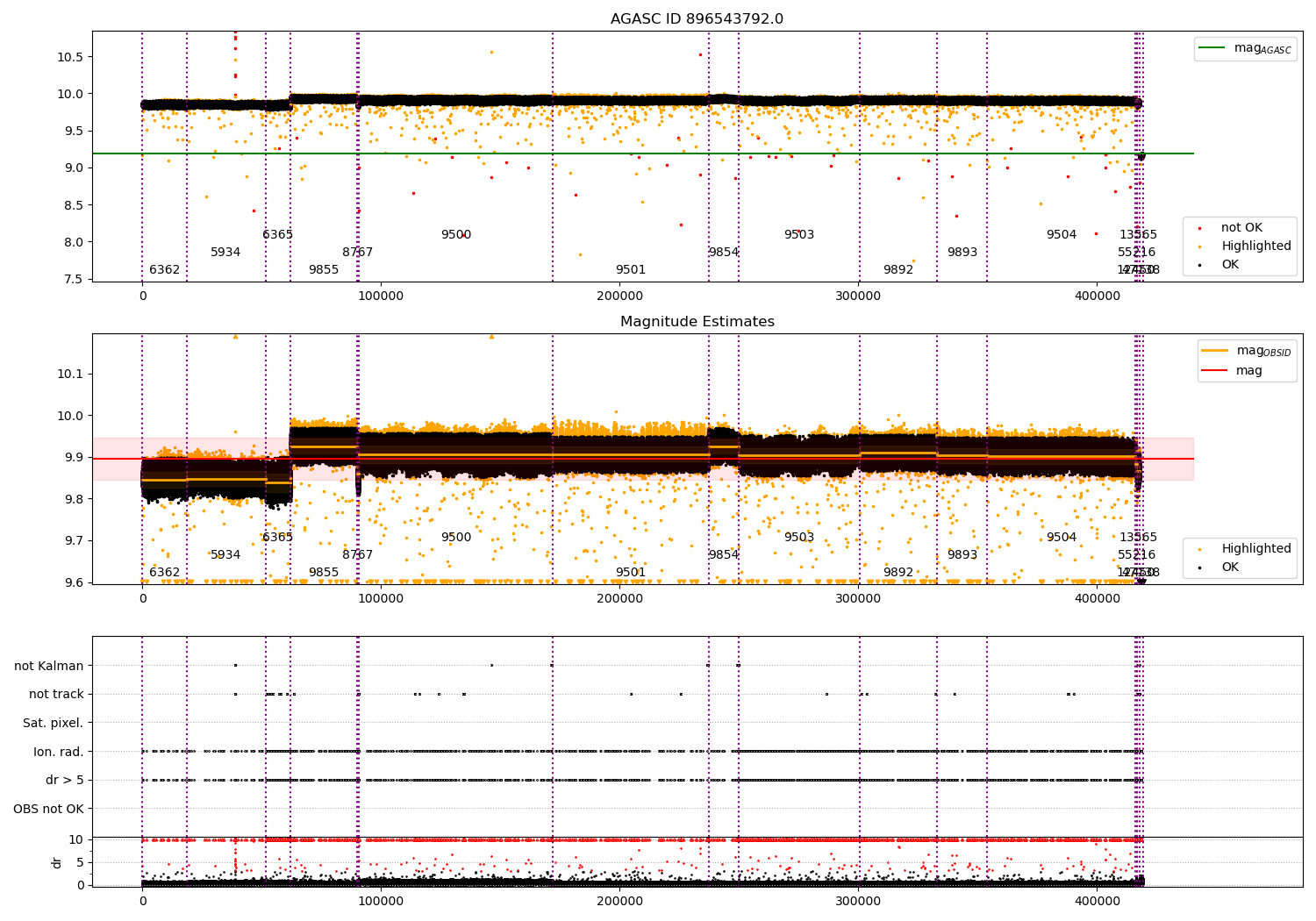The height and width of the screenshot is (921, 1316).
Task: Click the orange mag OBSID legend entry
Action: point(1247,351)
